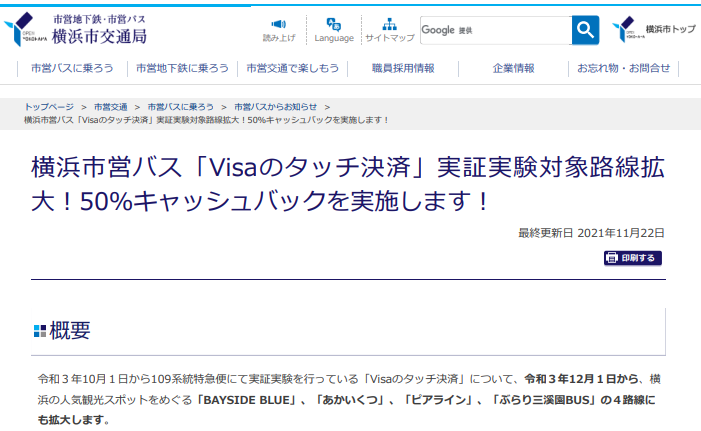
Task: Go to 市営バスからお知らせ breadcrumb link
Action: [275, 107]
